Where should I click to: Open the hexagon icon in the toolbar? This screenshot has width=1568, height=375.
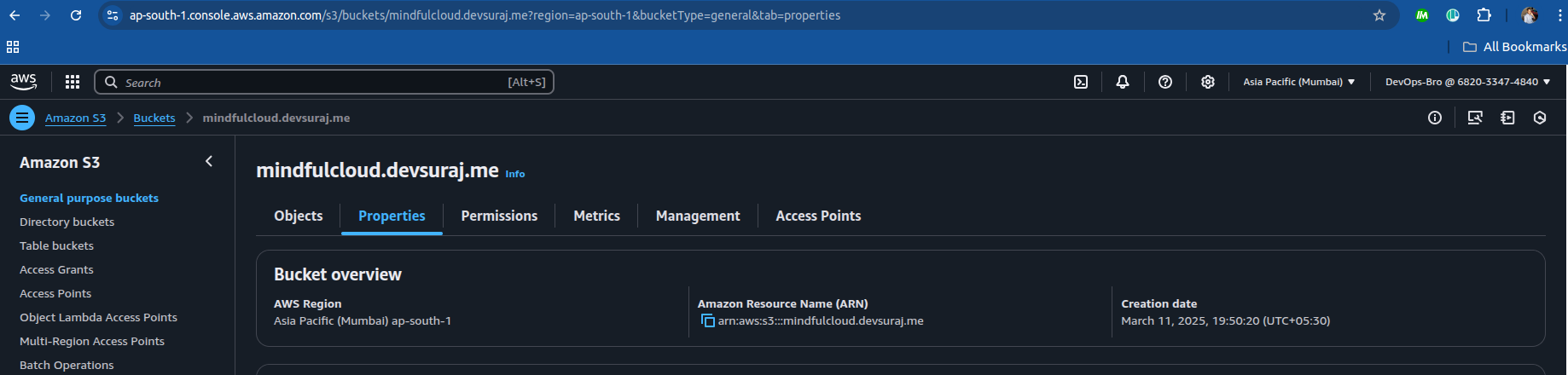pyautogui.click(x=1540, y=118)
